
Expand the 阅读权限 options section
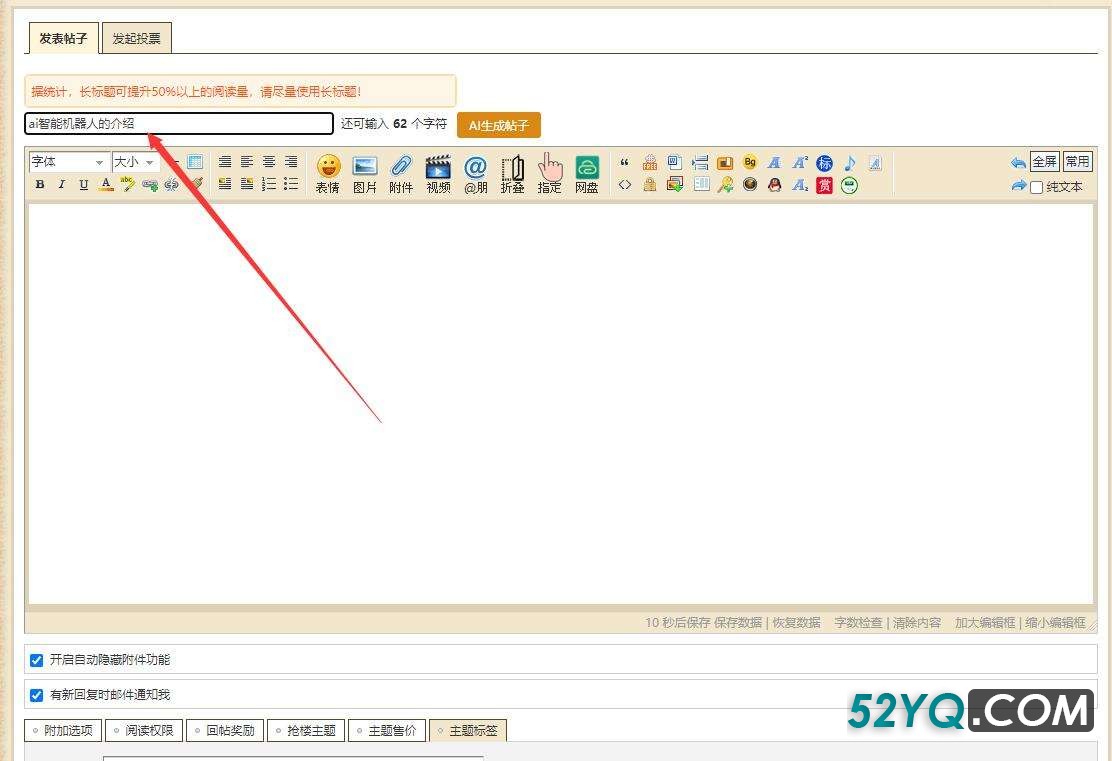[x=143, y=731]
